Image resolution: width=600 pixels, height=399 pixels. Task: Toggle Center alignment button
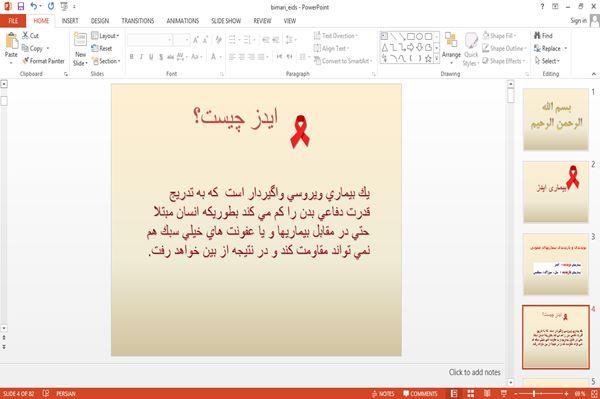[242, 57]
